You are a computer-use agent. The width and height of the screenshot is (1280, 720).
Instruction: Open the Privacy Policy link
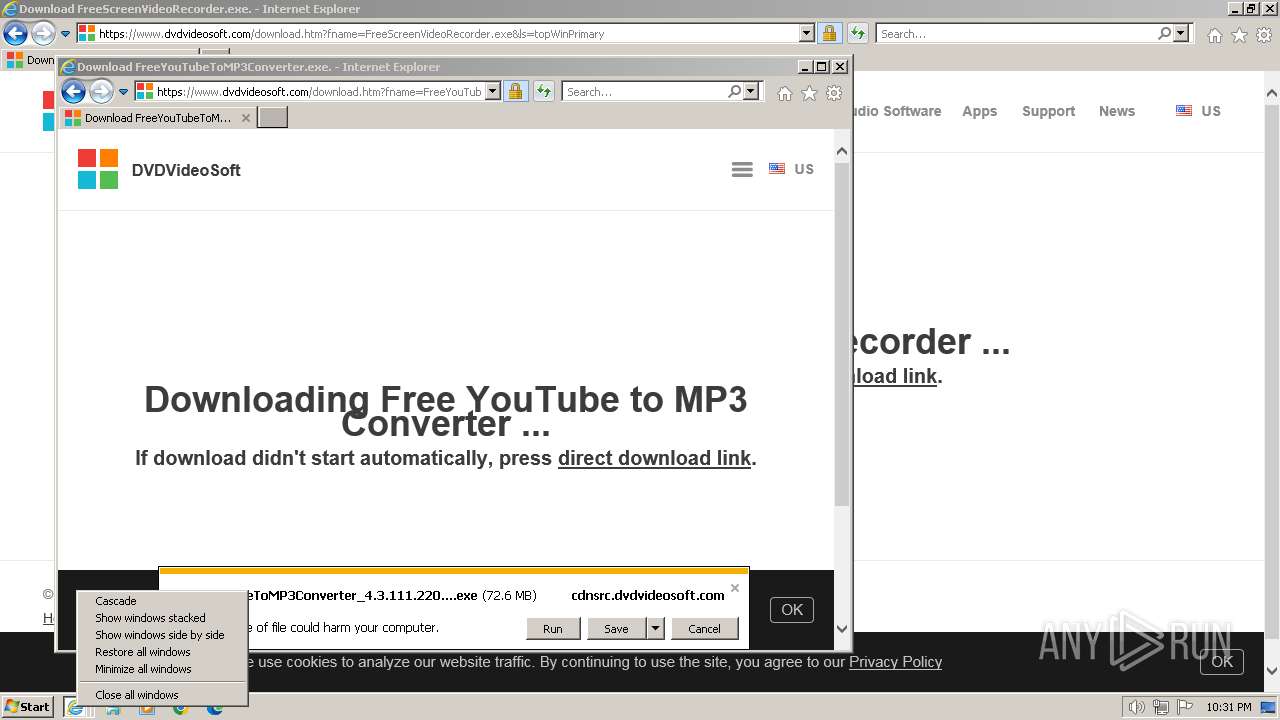(895, 662)
